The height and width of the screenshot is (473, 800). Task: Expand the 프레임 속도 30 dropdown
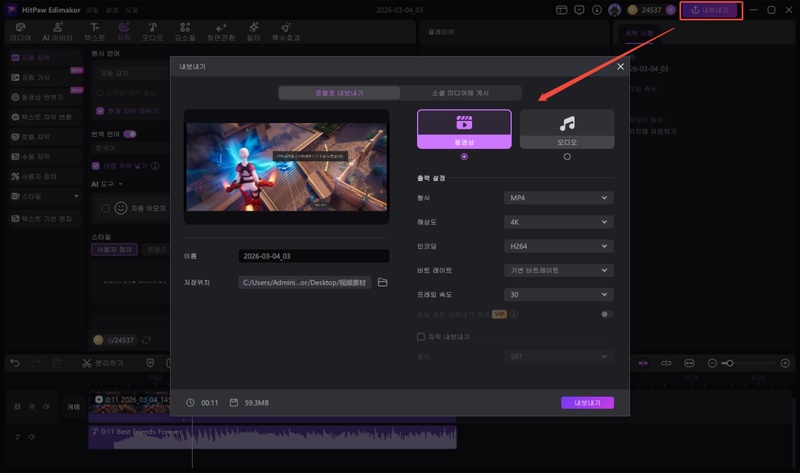[558, 294]
